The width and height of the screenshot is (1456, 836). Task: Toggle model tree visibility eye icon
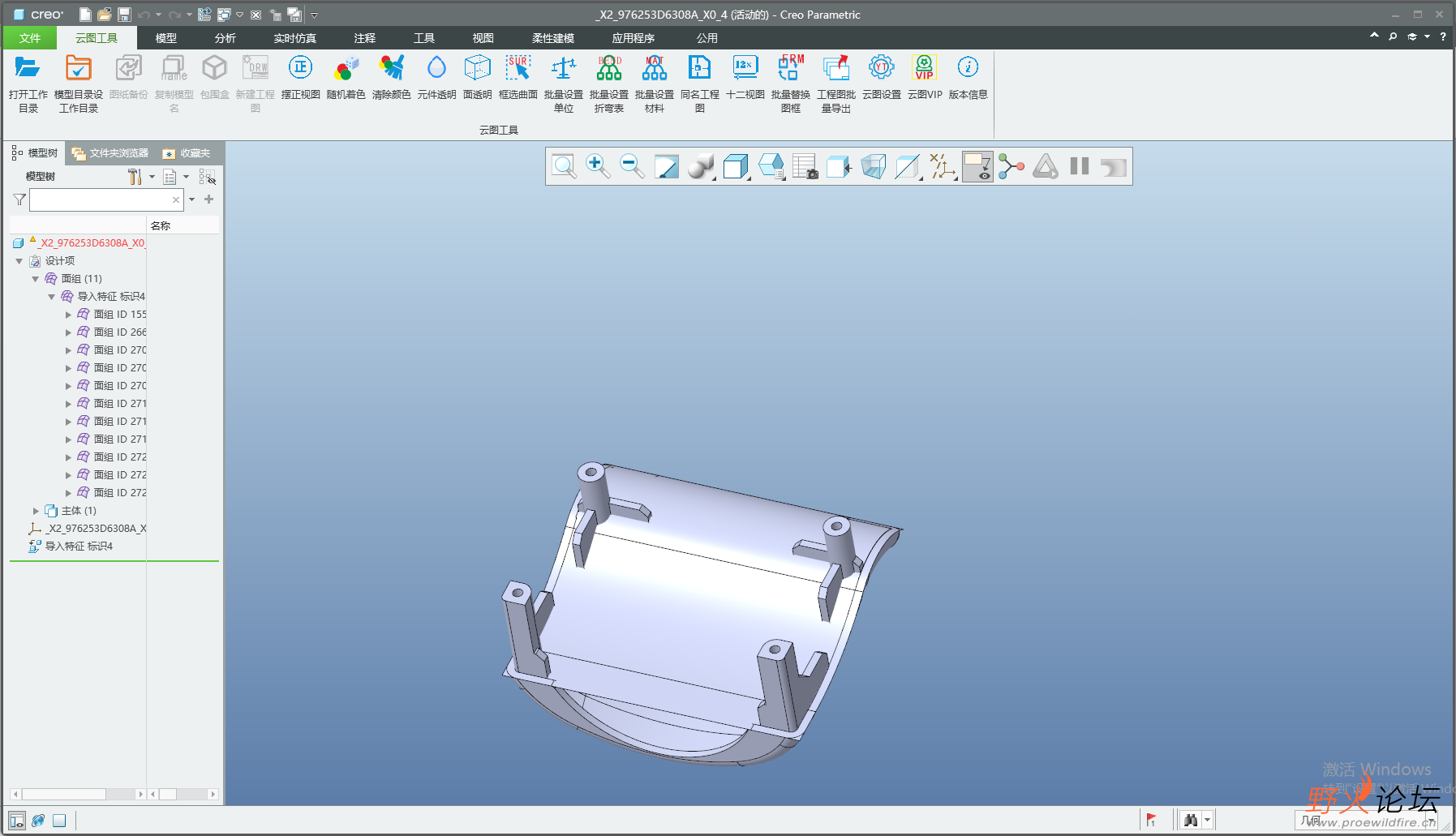pyautogui.click(x=208, y=177)
